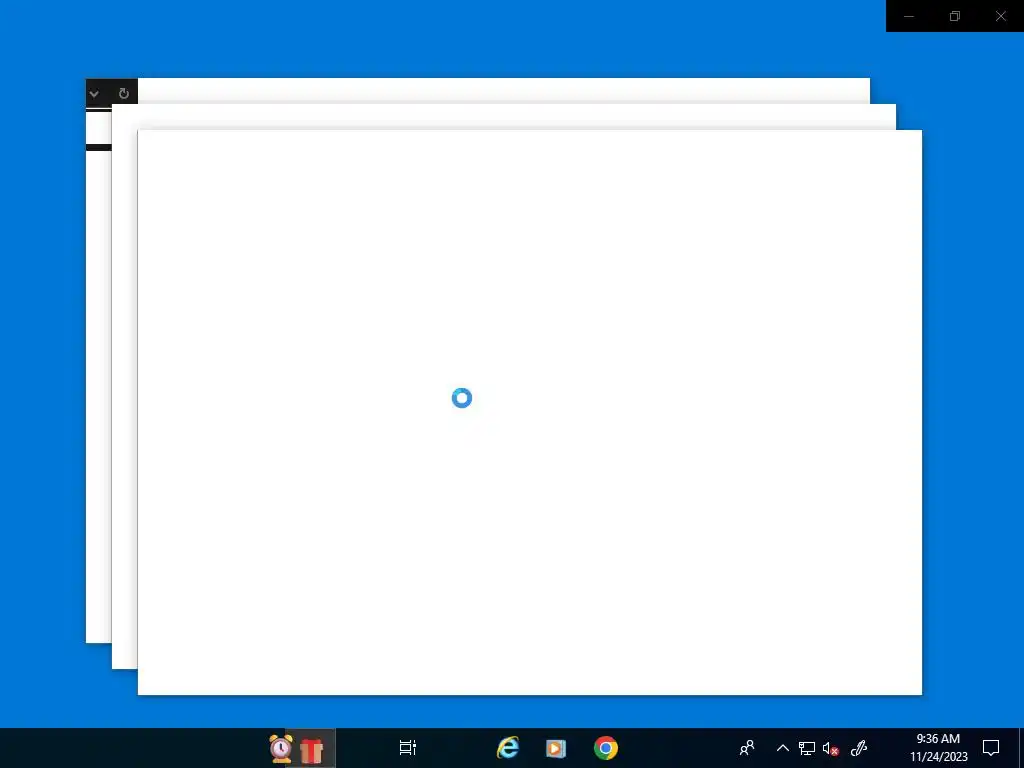Open the Action Center notifications icon
Viewport: 1024px width, 768px height.
point(991,748)
